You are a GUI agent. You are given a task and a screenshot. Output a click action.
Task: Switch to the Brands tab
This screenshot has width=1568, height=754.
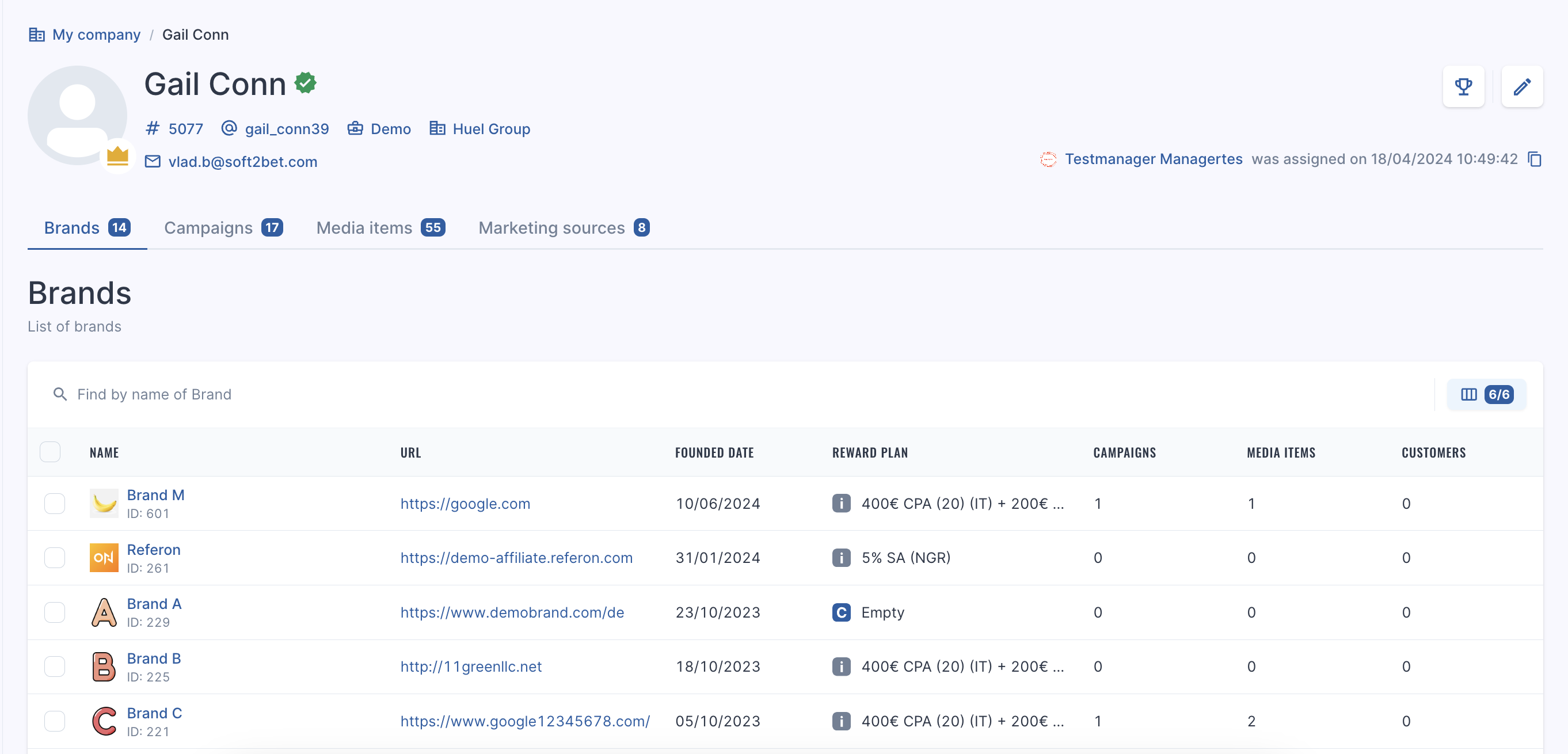coord(87,227)
